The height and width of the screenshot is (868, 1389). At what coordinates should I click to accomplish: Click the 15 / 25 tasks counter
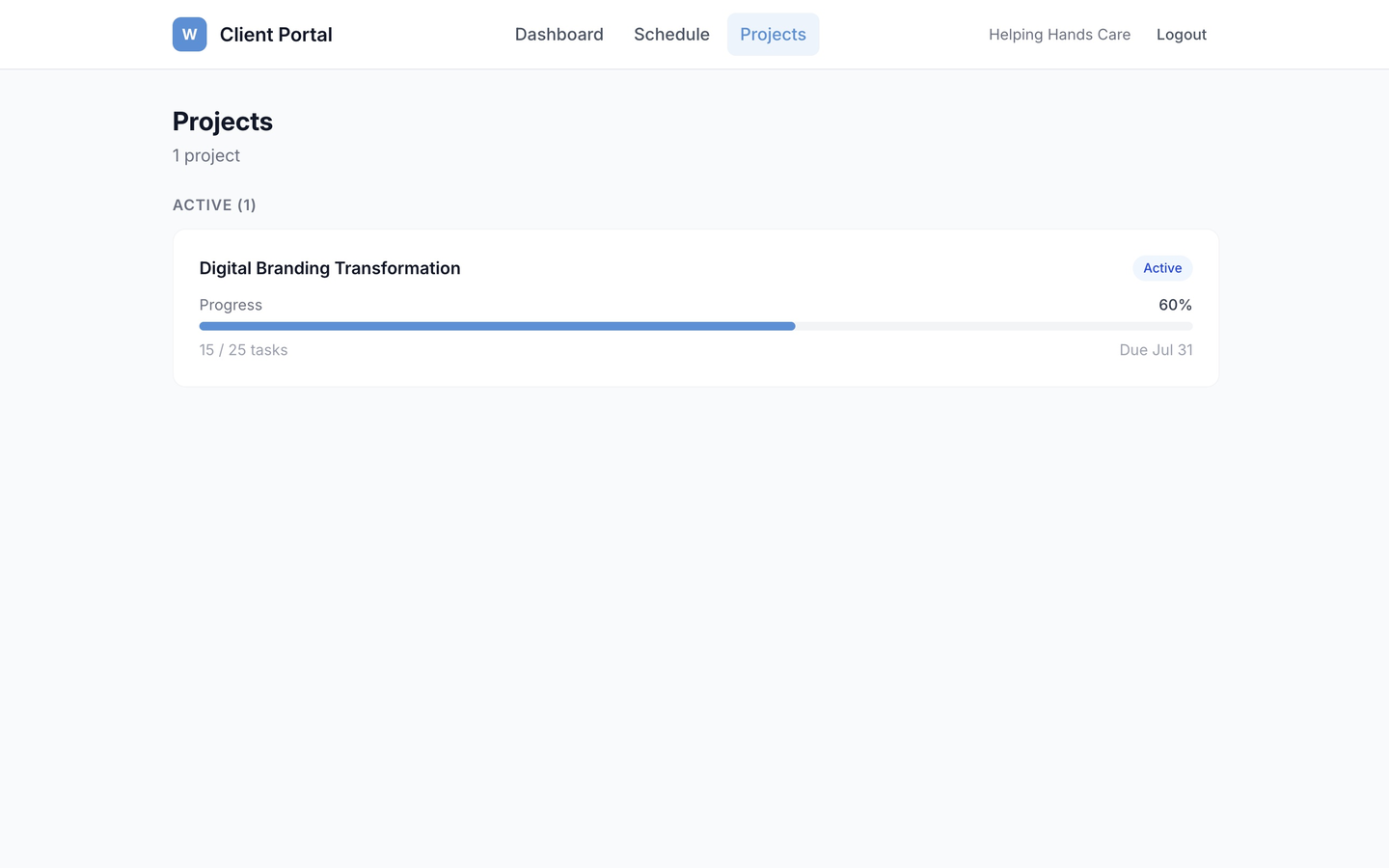pos(243,350)
